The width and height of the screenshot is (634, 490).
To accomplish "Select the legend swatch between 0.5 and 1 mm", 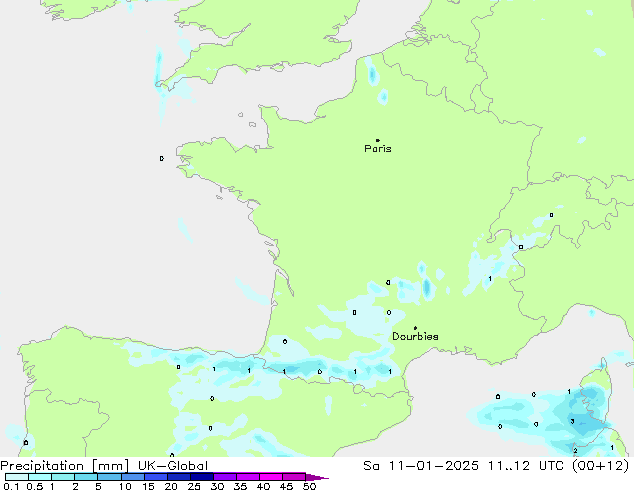I will pyautogui.click(x=40, y=477).
